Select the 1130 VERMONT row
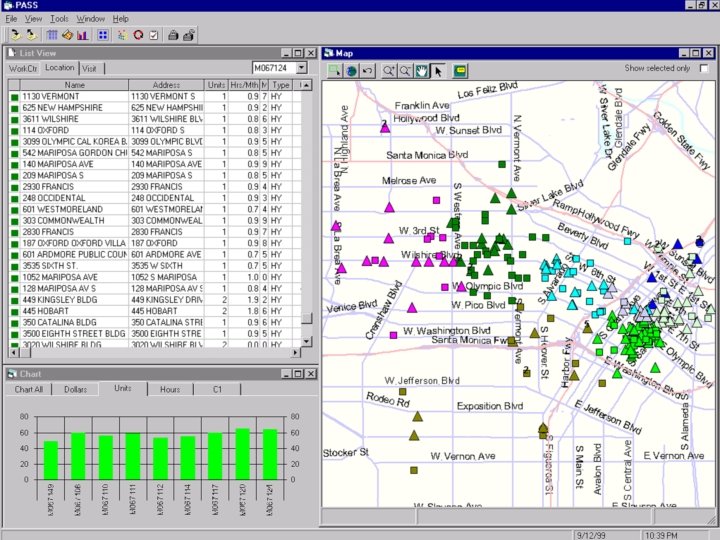720x540 pixels. point(155,96)
